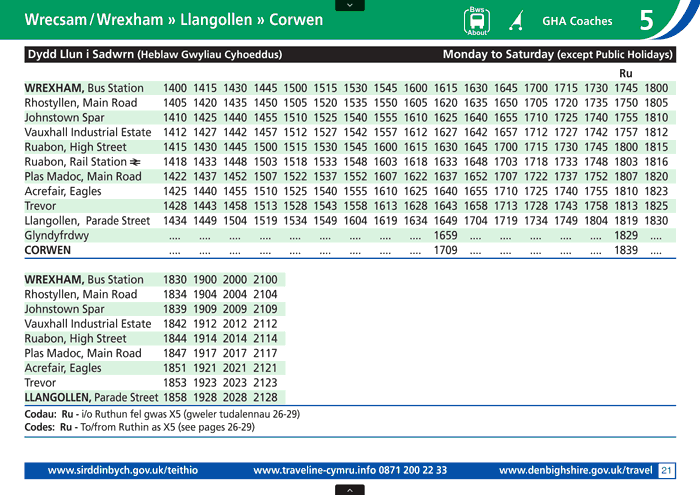The height and width of the screenshot is (495, 700).
Task: Click page number 21 box
Action: coord(667,470)
